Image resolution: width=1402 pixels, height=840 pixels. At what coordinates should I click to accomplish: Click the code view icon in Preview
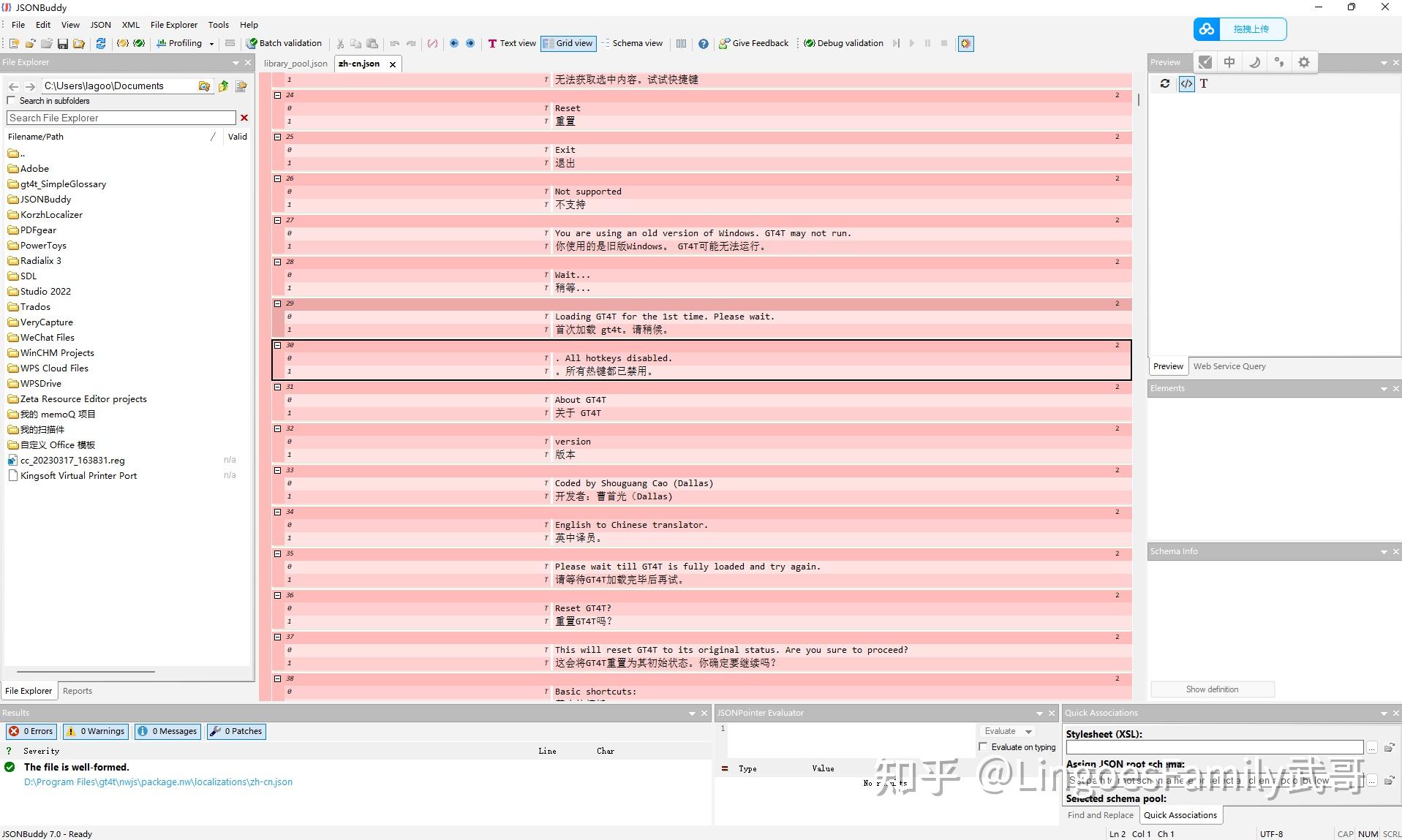click(1185, 83)
